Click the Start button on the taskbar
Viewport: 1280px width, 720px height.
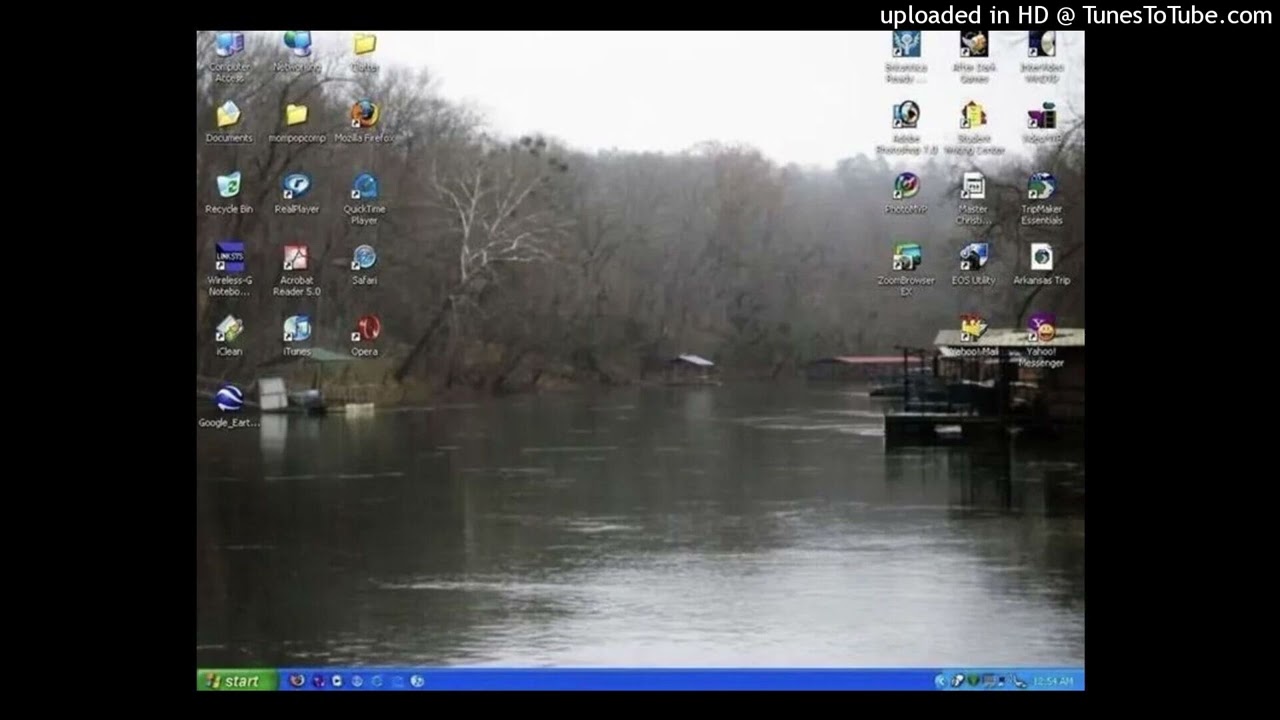237,681
